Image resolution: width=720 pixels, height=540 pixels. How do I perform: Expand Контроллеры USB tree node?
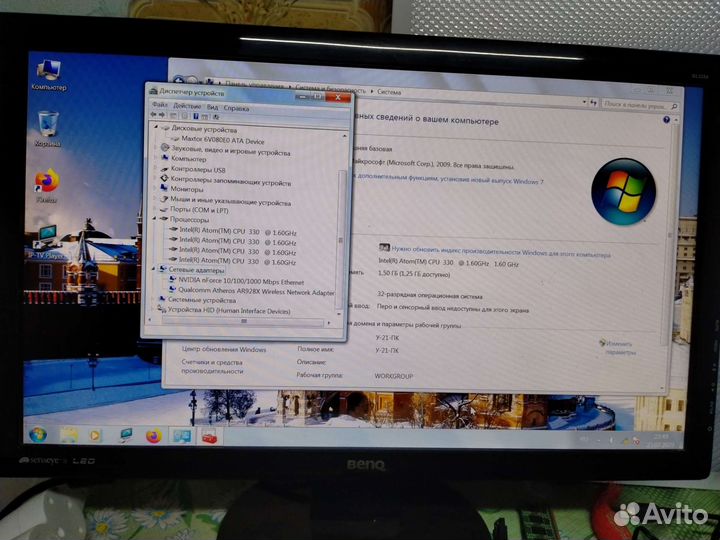155,169
